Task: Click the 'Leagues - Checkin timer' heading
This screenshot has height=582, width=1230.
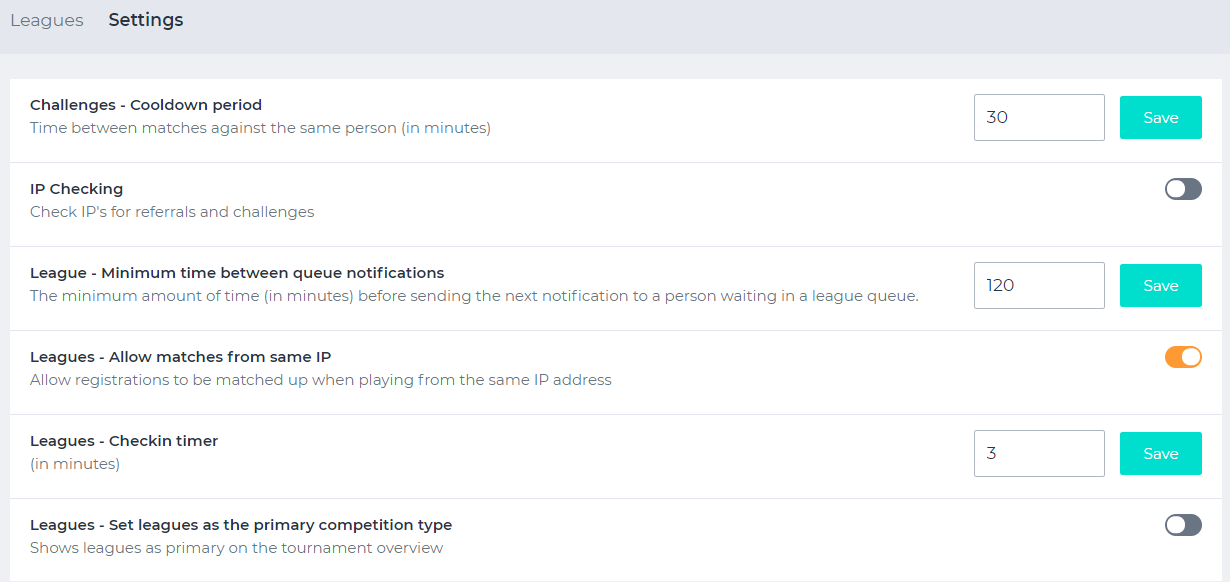Action: pyautogui.click(x=124, y=441)
